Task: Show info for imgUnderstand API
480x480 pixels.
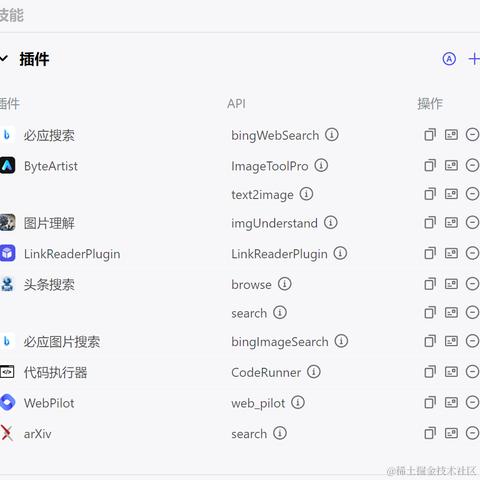Action: [x=331, y=223]
